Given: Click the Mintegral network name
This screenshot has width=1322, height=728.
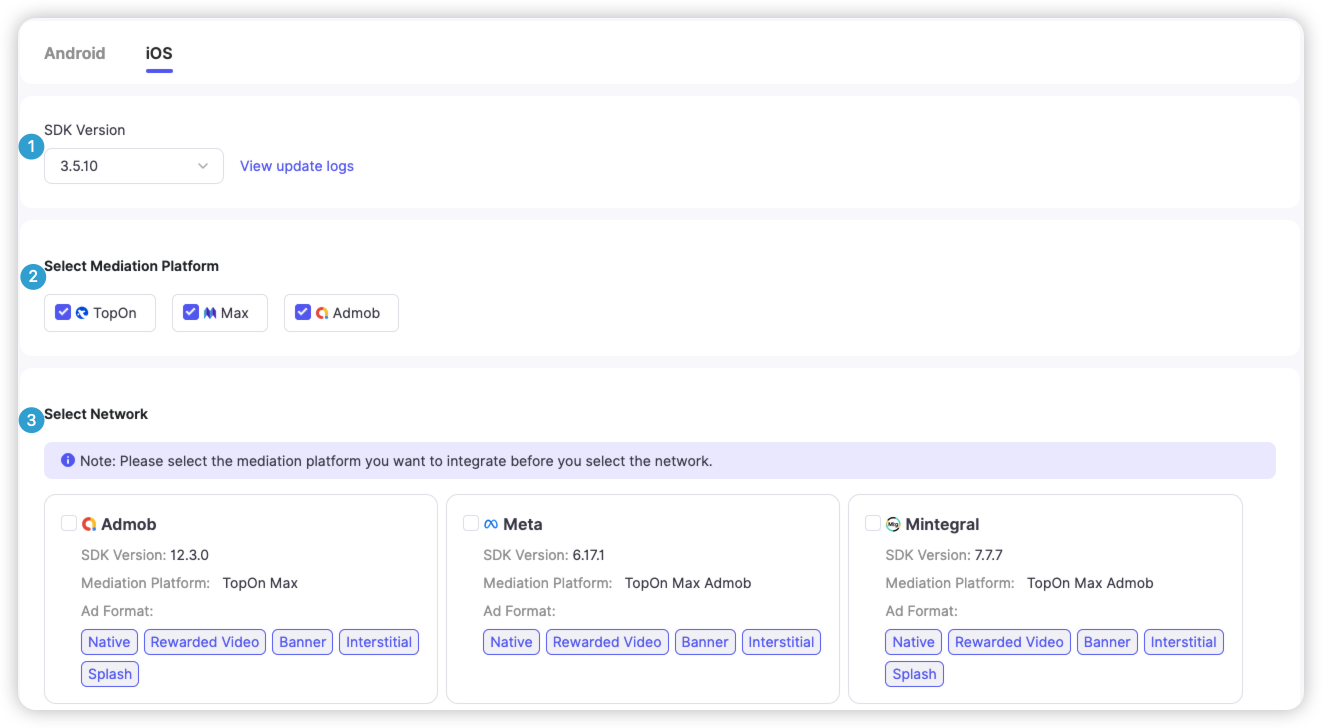Looking at the screenshot, I should 942,524.
